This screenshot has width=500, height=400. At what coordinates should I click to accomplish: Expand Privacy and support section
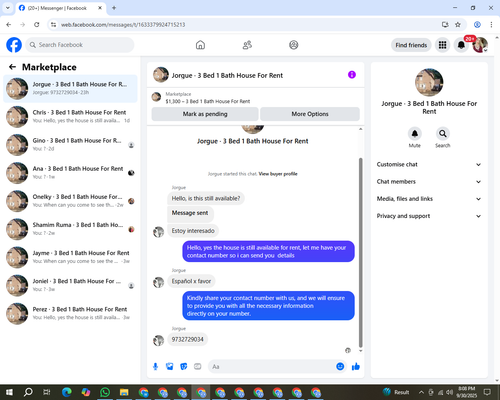[429, 216]
